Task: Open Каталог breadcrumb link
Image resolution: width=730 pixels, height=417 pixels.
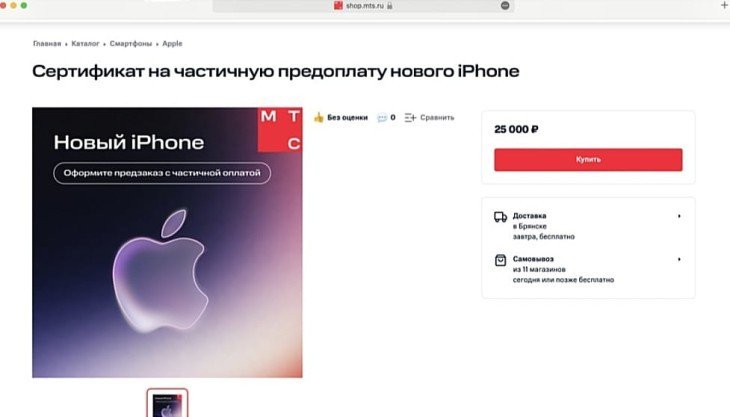Action: point(85,43)
